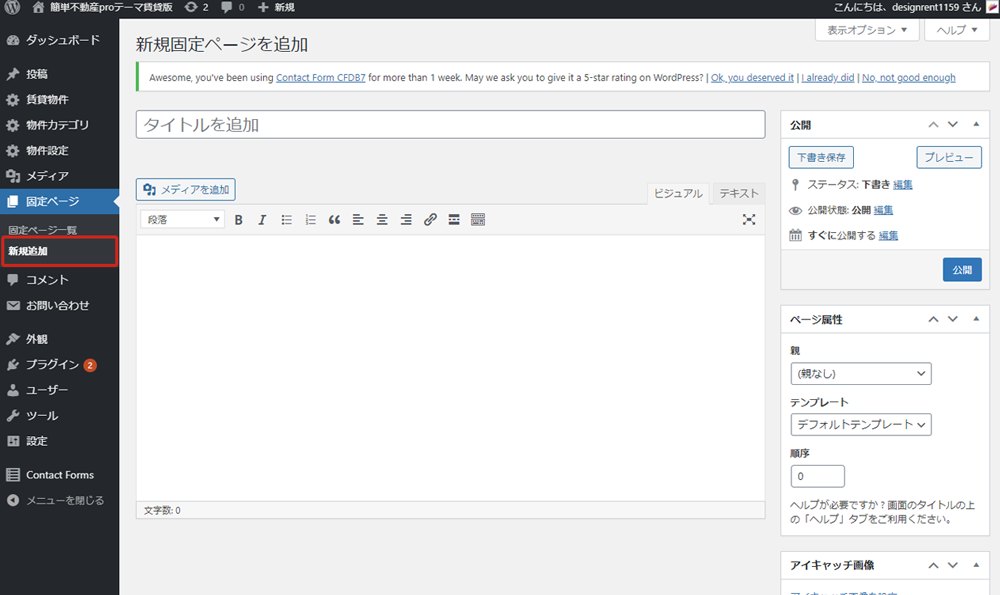1000x595 pixels.
Task: Enter distraction-free fullscreen editor mode
Action: pos(749,220)
